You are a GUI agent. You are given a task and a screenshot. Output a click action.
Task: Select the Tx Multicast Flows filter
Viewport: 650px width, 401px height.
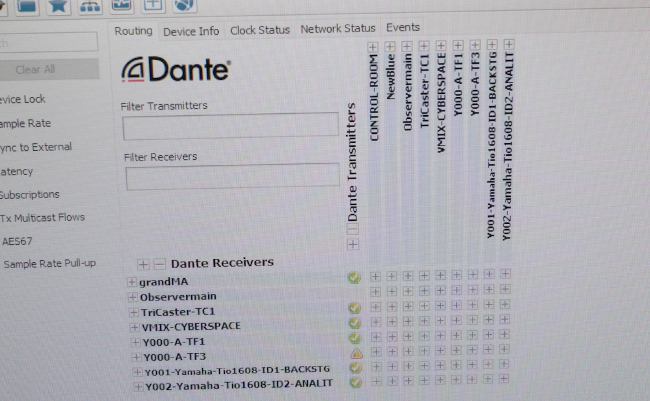(x=42, y=218)
